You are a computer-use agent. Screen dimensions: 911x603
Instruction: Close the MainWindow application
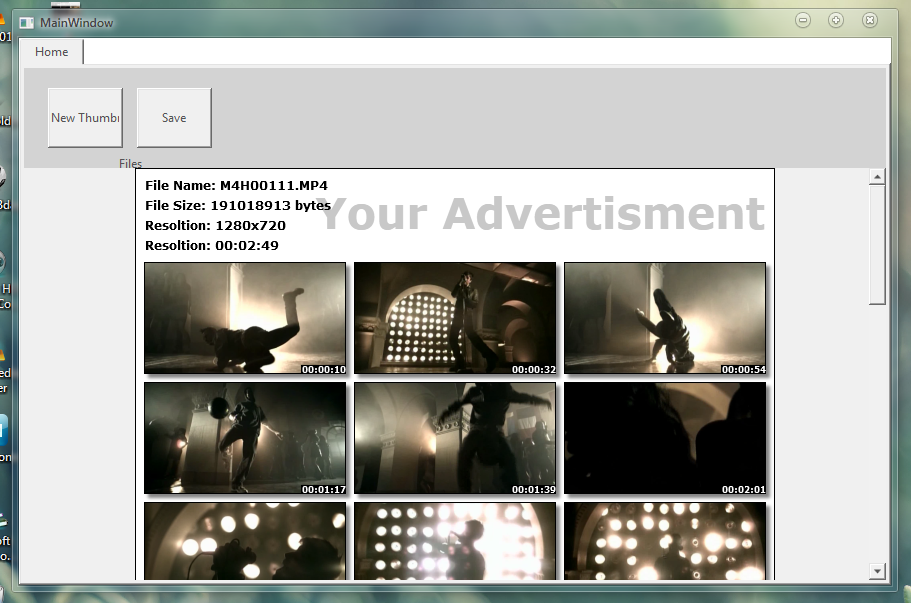point(870,21)
